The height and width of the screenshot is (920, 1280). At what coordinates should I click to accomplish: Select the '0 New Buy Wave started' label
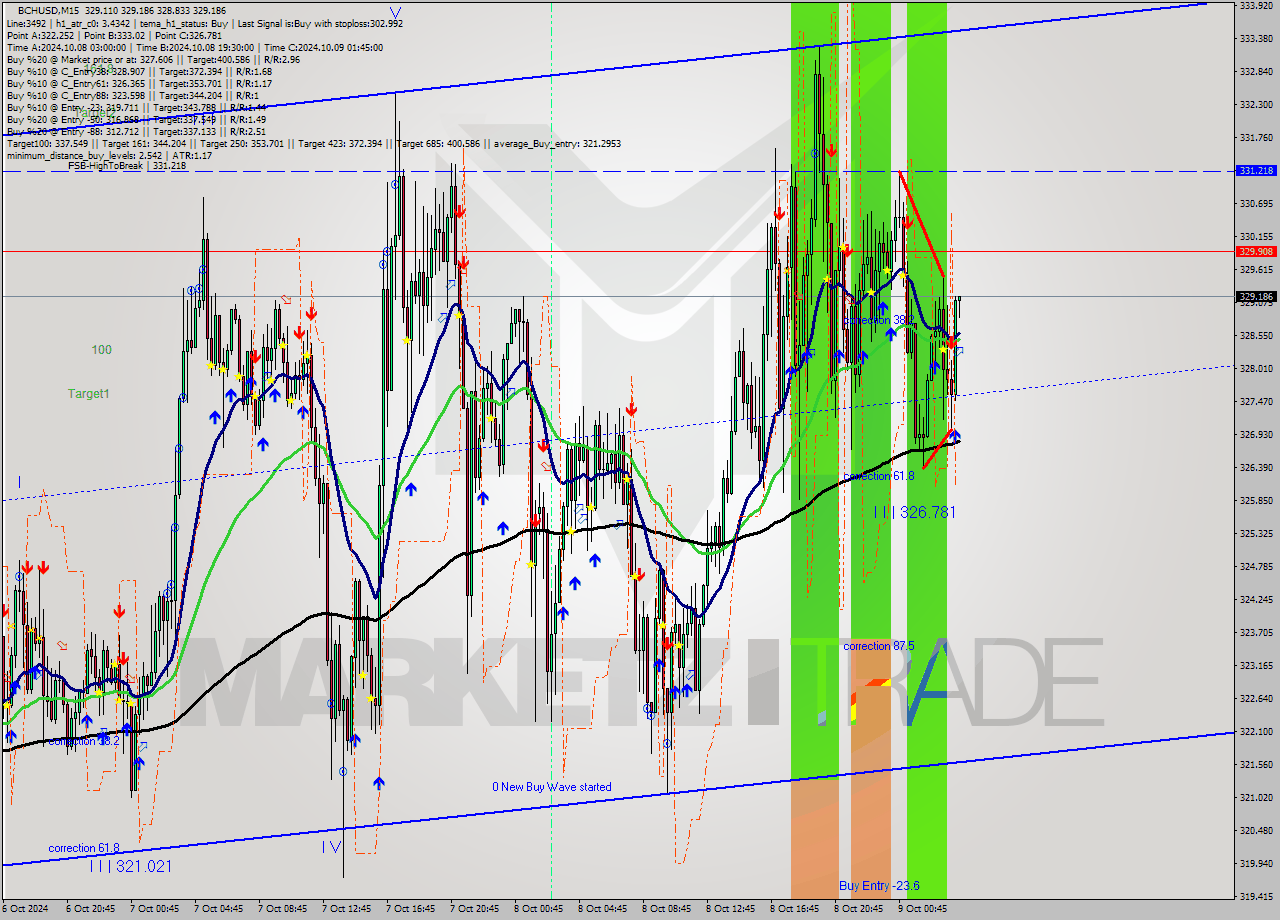pyautogui.click(x=552, y=788)
